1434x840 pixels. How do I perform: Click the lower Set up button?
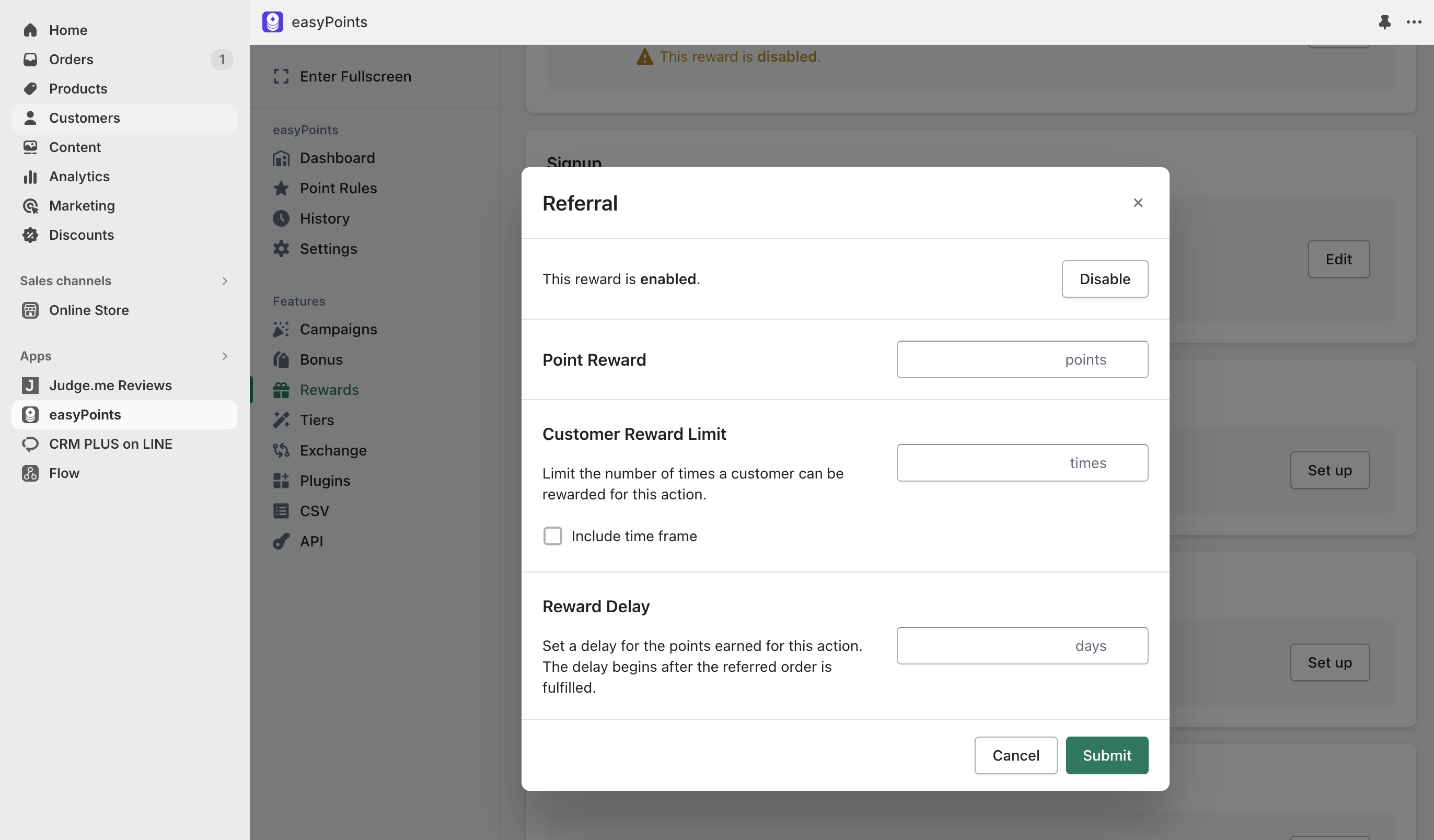pos(1330,662)
